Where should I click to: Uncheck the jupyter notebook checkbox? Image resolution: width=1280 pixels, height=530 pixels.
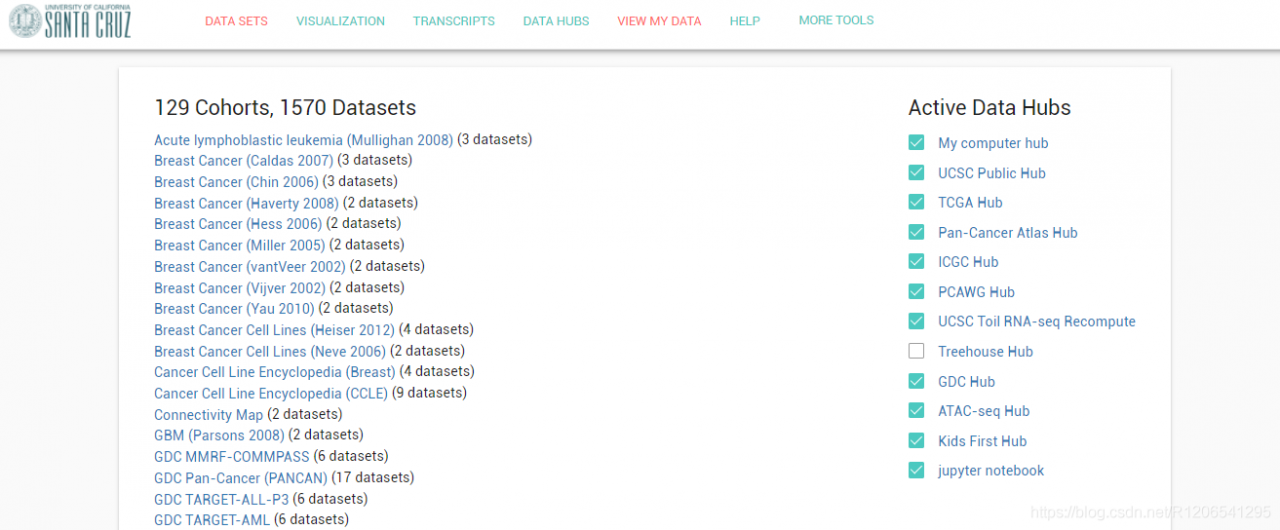pyautogui.click(x=916, y=470)
